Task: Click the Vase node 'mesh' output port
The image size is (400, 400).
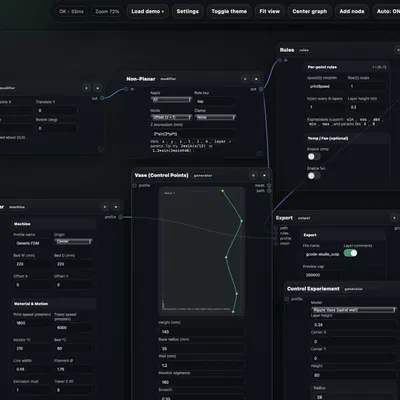Action: (x=269, y=185)
